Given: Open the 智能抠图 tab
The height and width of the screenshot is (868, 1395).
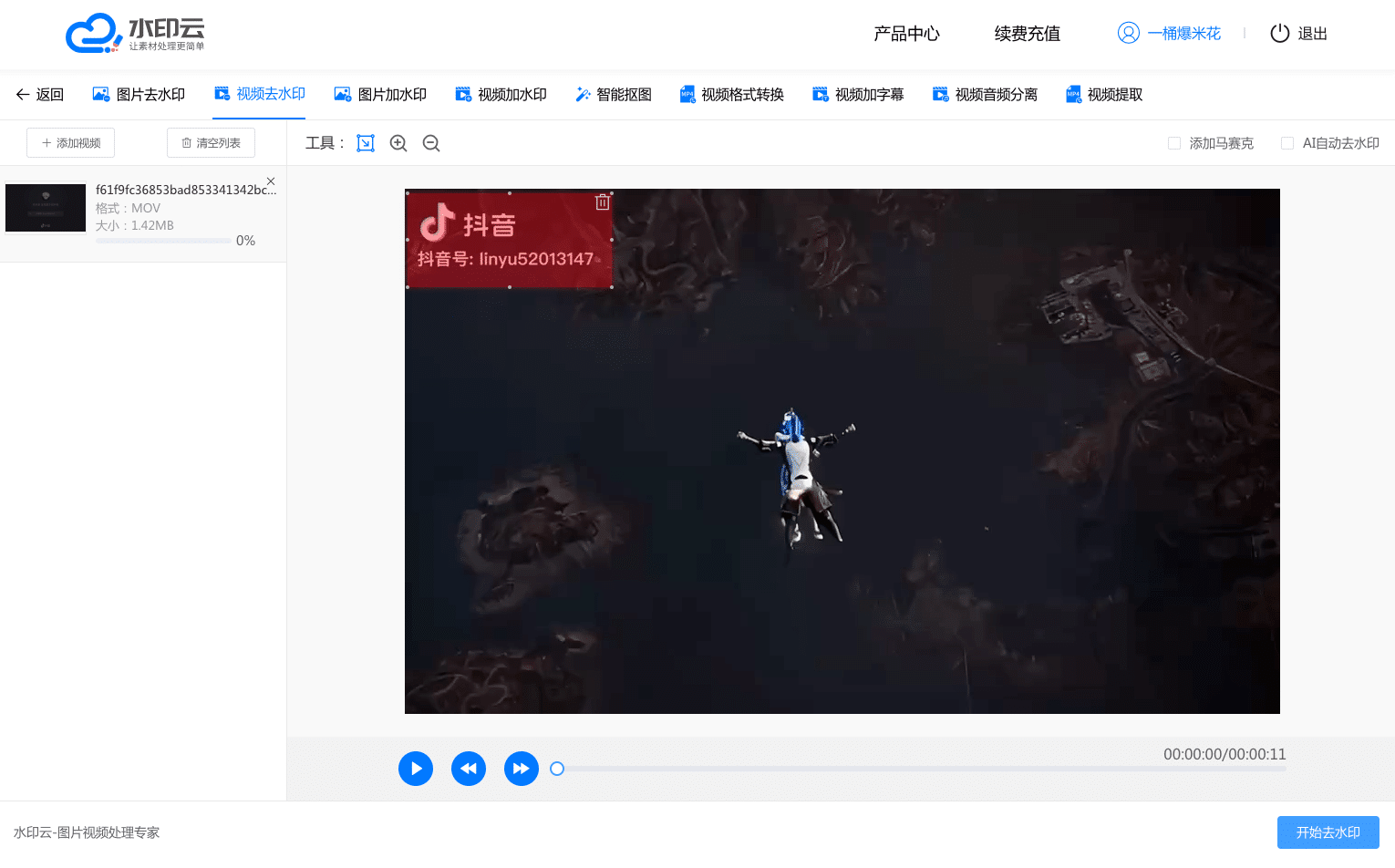Looking at the screenshot, I should tap(613, 94).
